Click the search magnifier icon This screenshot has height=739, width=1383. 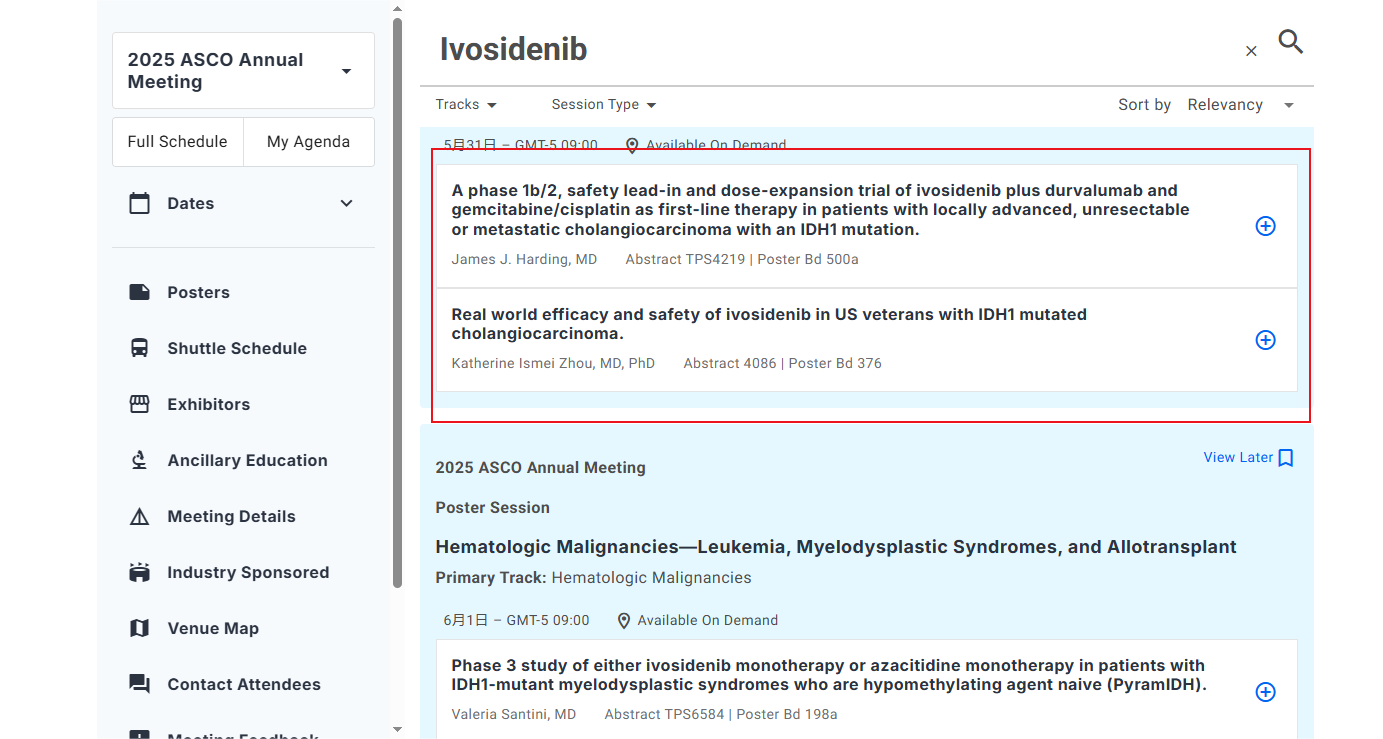point(1290,42)
